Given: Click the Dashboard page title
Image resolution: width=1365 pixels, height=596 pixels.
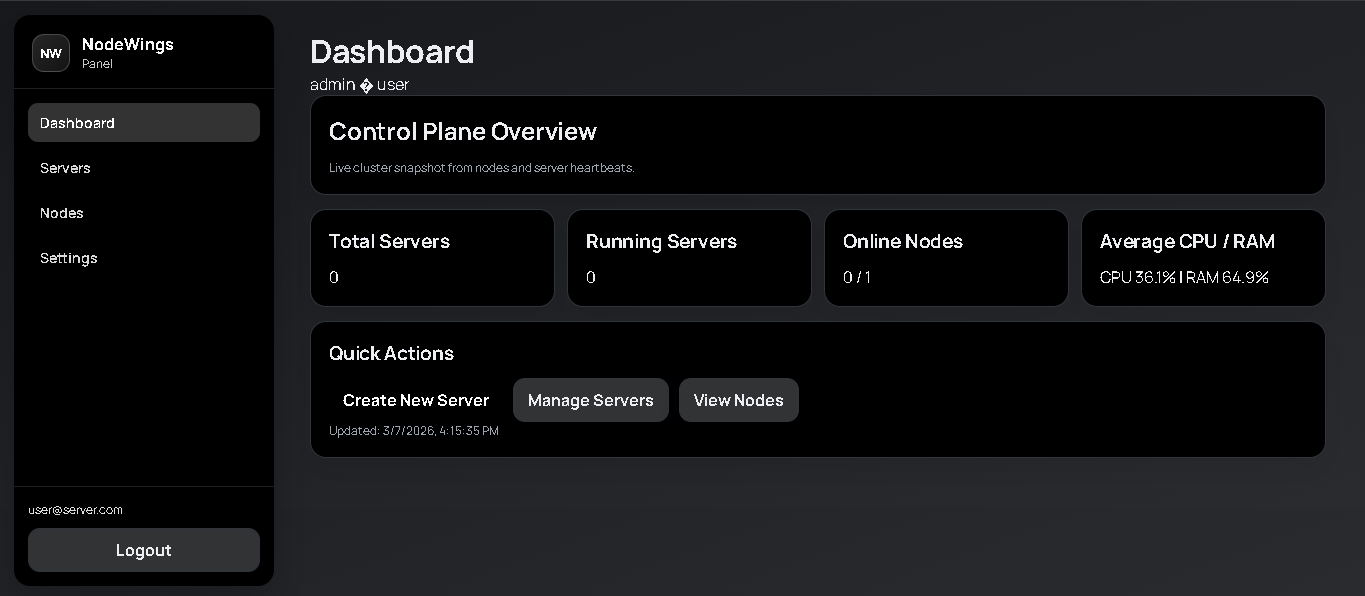Looking at the screenshot, I should (x=392, y=52).
